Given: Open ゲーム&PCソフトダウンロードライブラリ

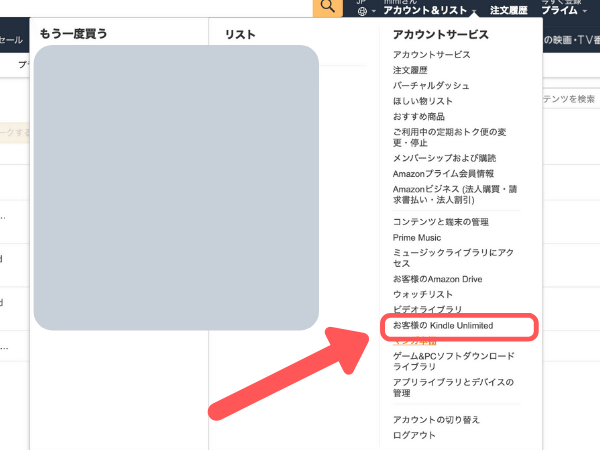Looking at the screenshot, I should 453,361.
